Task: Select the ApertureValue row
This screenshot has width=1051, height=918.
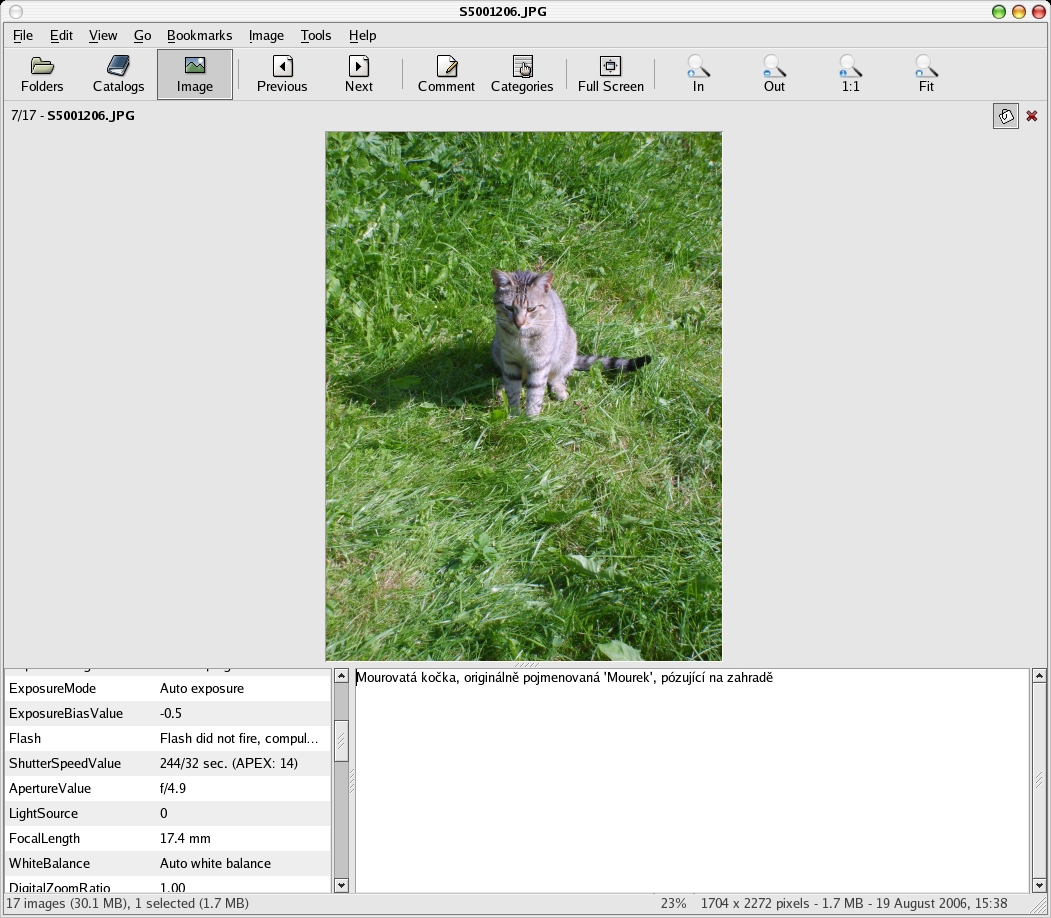Action: coord(168,788)
